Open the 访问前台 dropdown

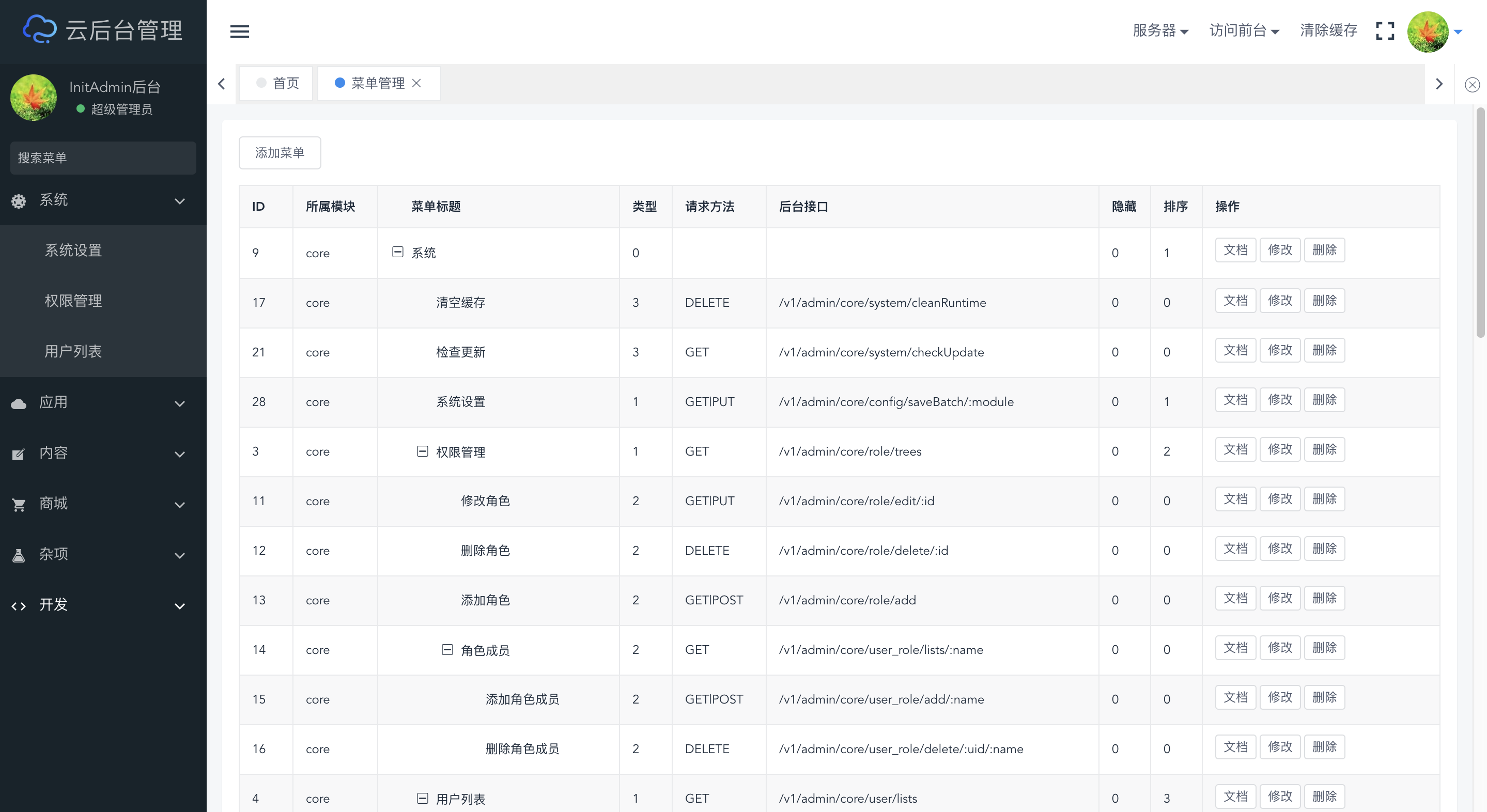pyautogui.click(x=1244, y=30)
